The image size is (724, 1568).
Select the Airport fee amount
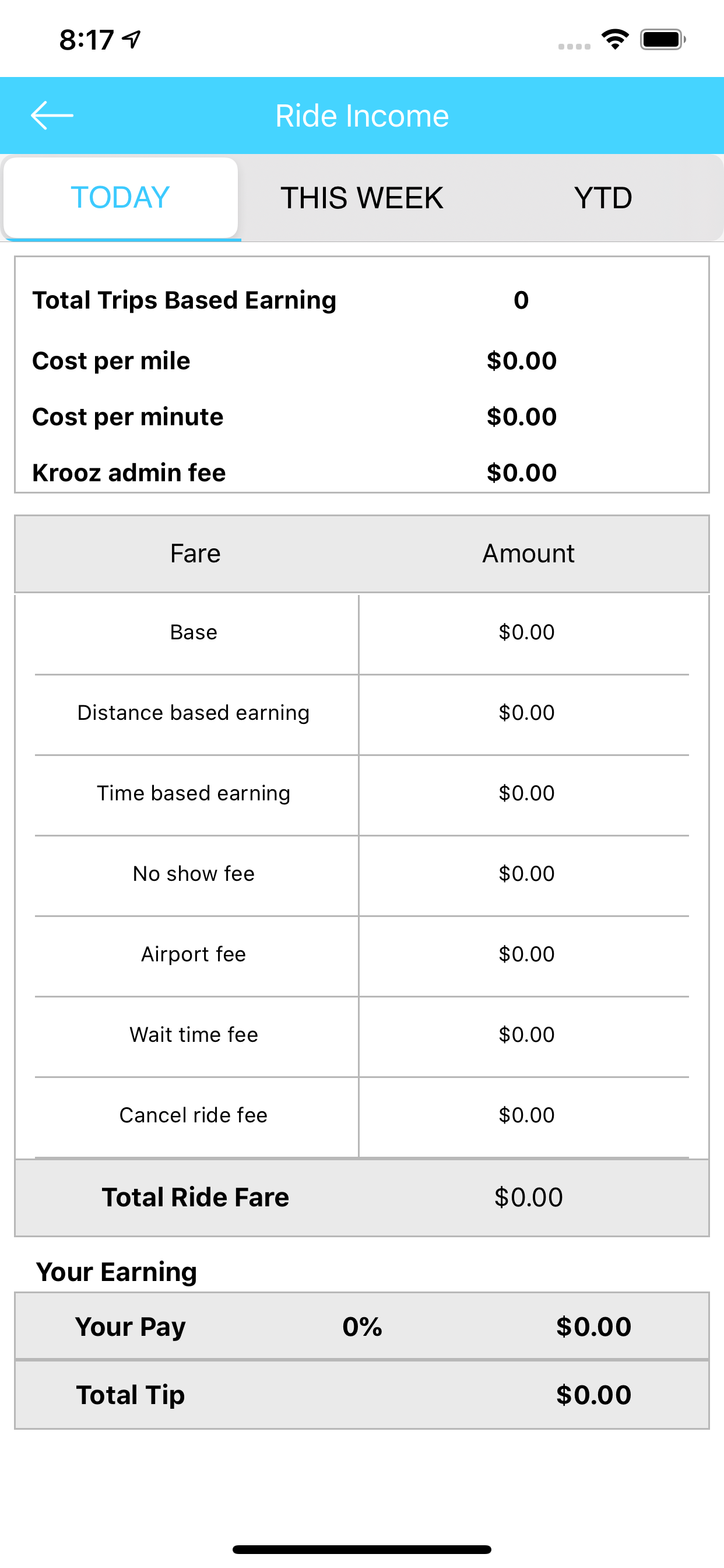coord(526,954)
